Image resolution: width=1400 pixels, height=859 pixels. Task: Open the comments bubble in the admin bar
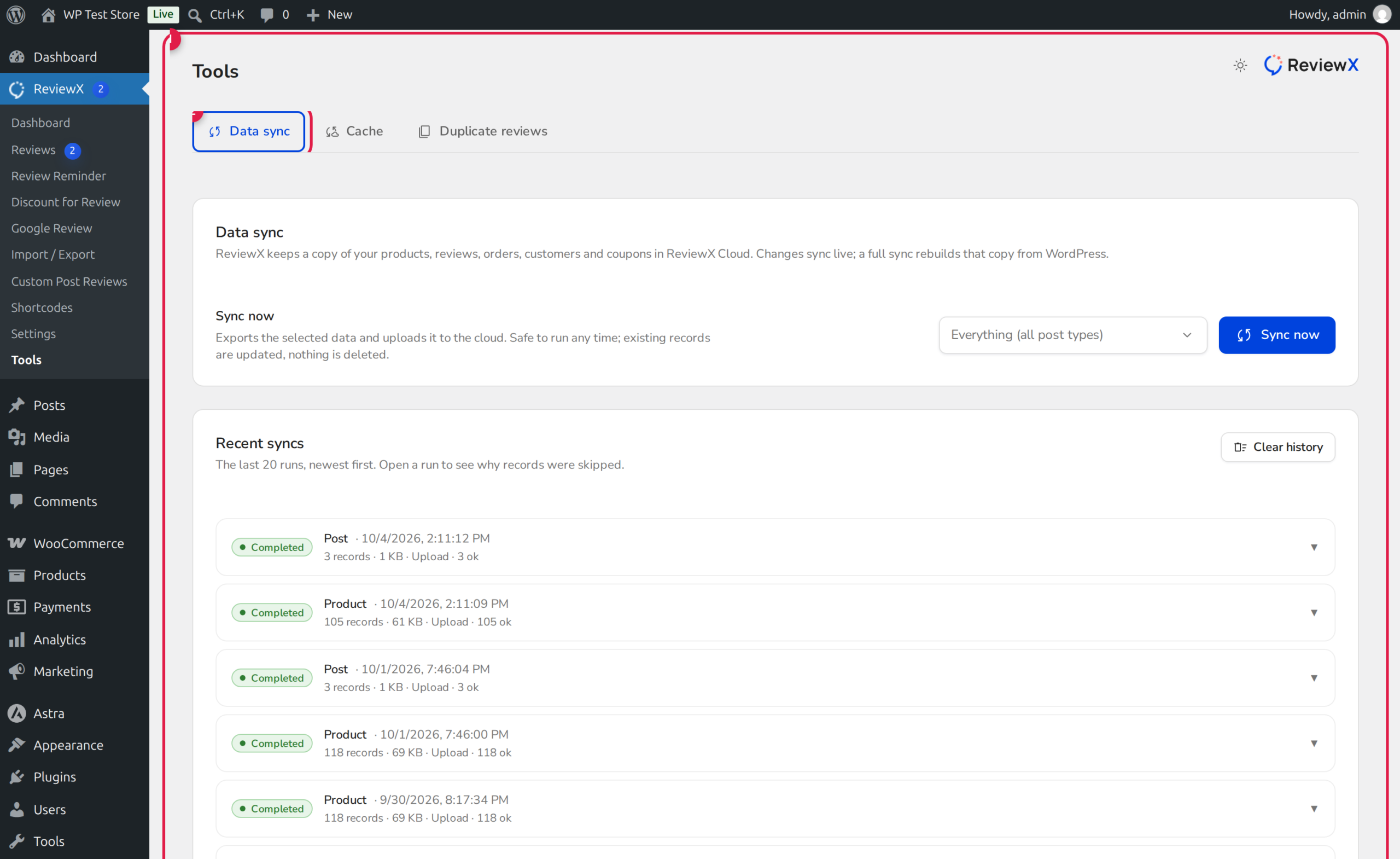pyautogui.click(x=275, y=15)
